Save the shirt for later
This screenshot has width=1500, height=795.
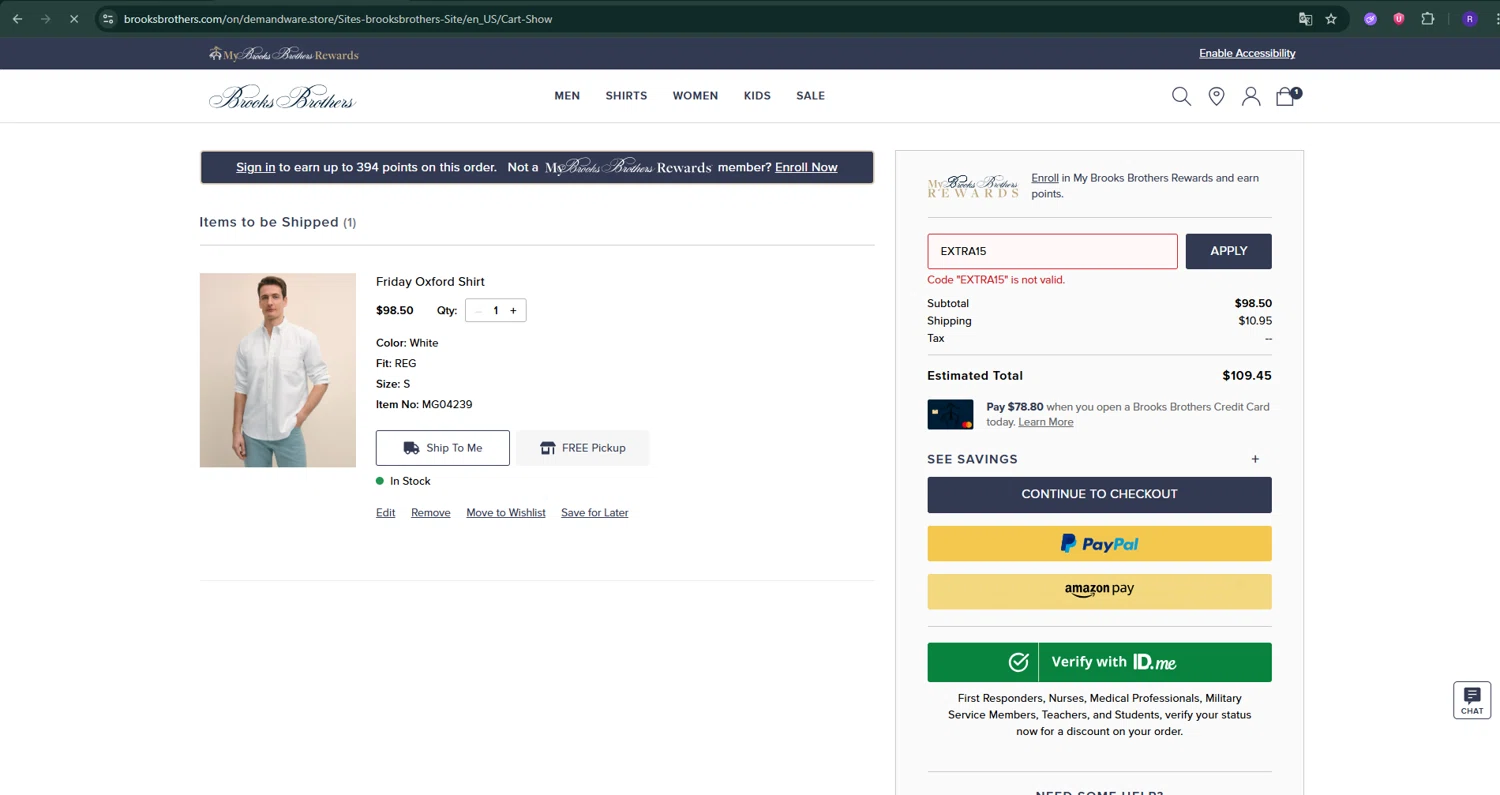click(x=594, y=513)
